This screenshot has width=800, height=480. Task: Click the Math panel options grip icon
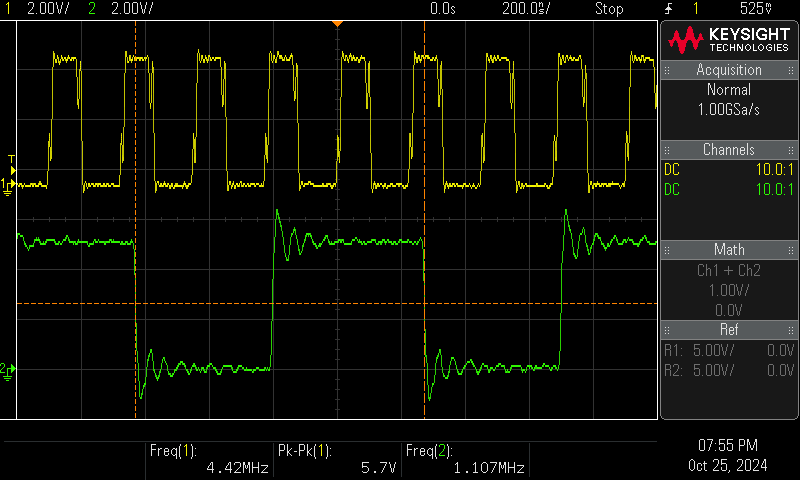(791, 250)
